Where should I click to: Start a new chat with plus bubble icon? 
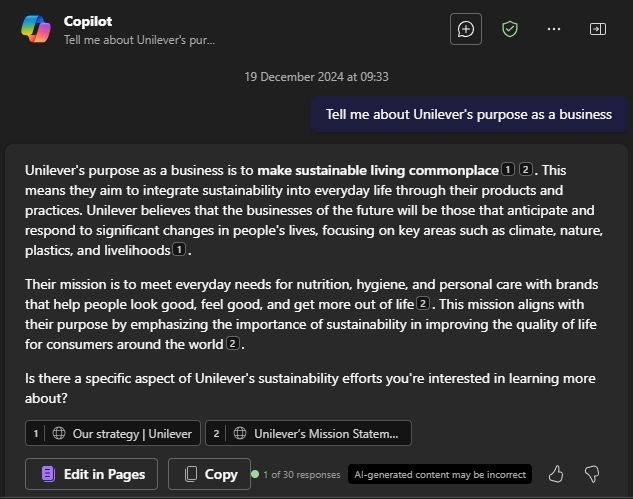(466, 29)
